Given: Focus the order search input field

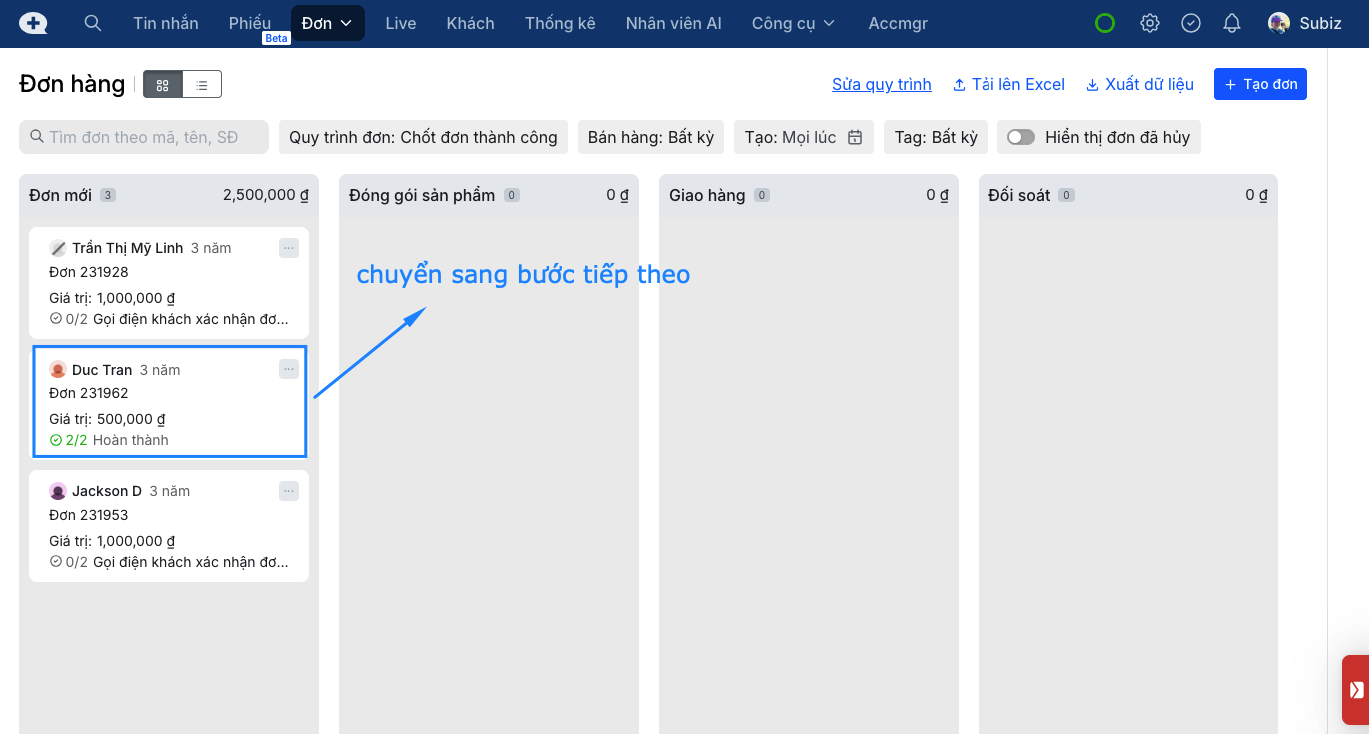Looking at the screenshot, I should pyautogui.click(x=144, y=137).
